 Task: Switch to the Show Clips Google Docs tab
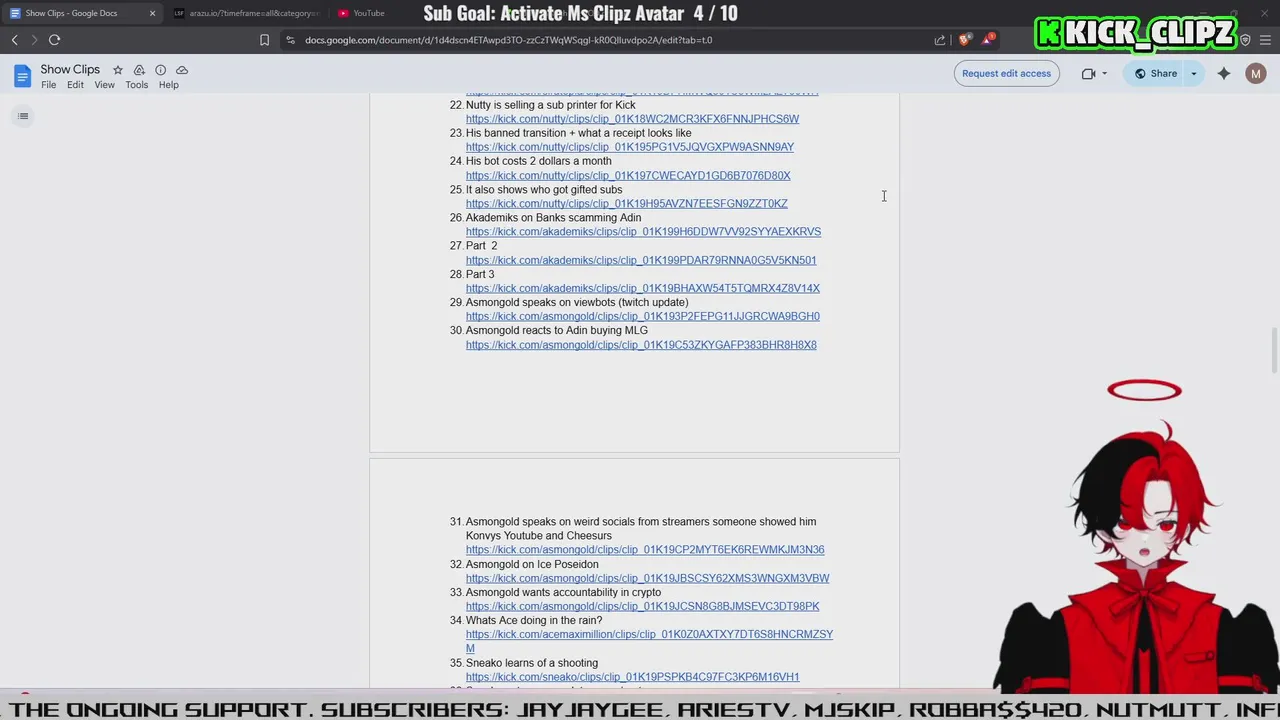82,13
